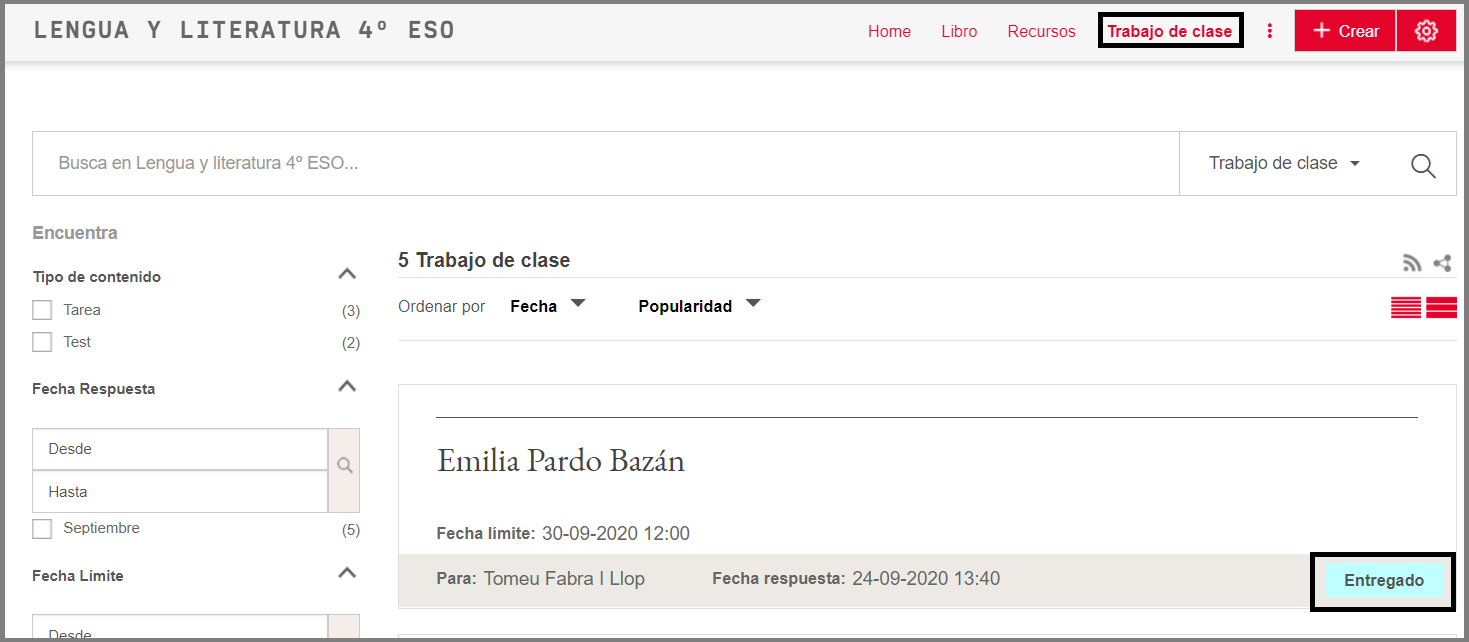Tick the Test checkbox

click(x=42, y=342)
